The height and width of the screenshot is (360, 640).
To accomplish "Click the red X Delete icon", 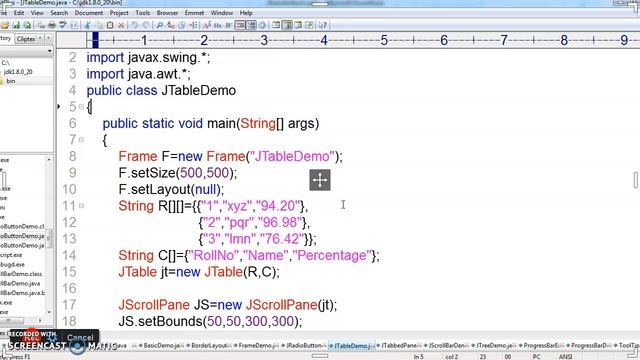I will click(121, 25).
